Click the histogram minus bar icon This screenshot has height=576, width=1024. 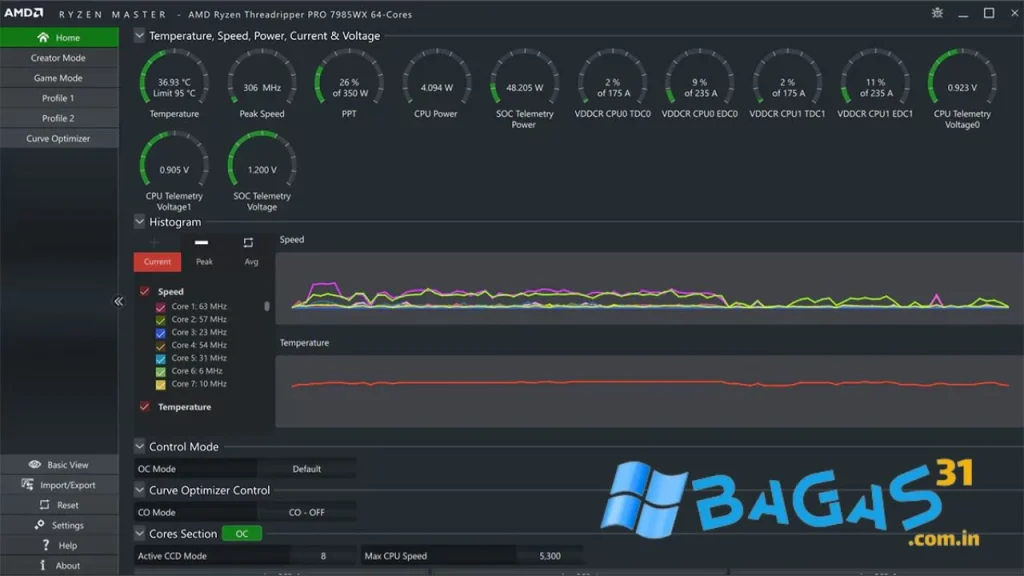[x=201, y=242]
